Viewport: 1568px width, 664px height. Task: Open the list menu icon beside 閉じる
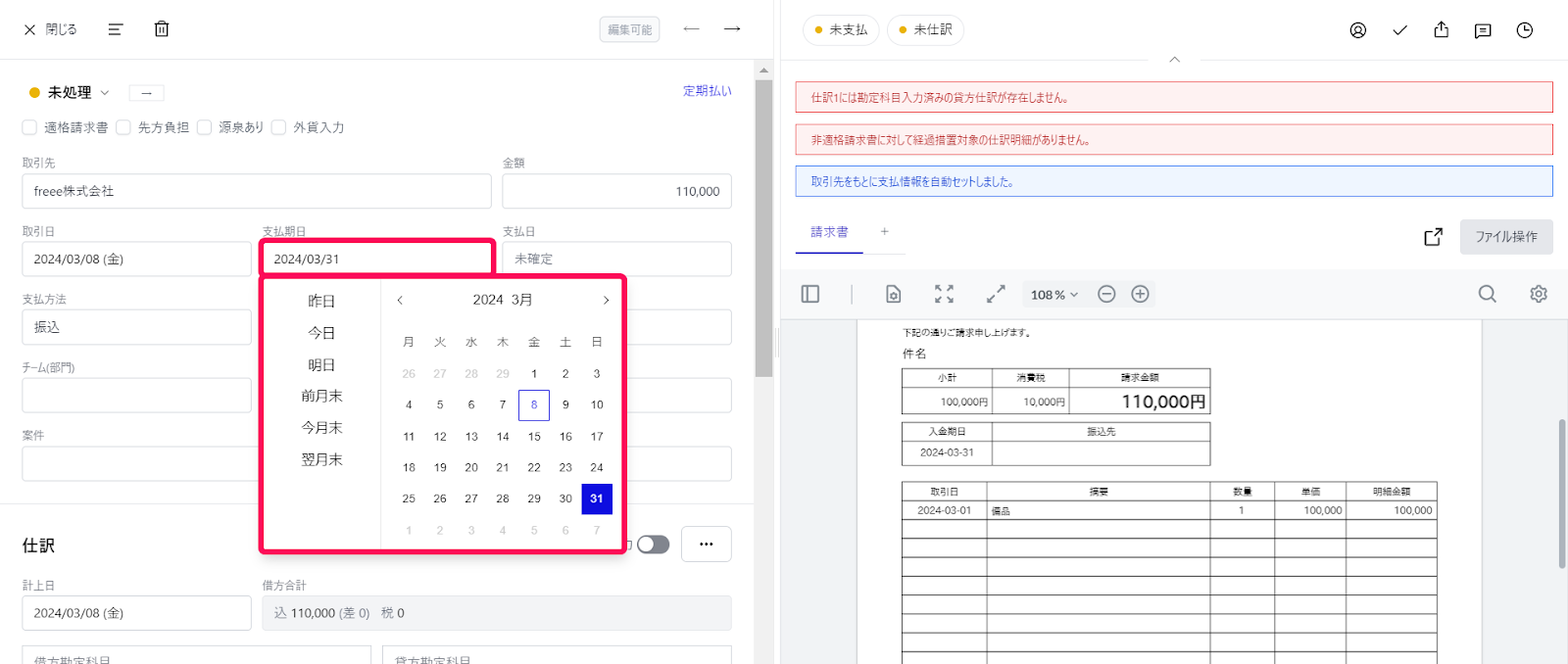[116, 29]
